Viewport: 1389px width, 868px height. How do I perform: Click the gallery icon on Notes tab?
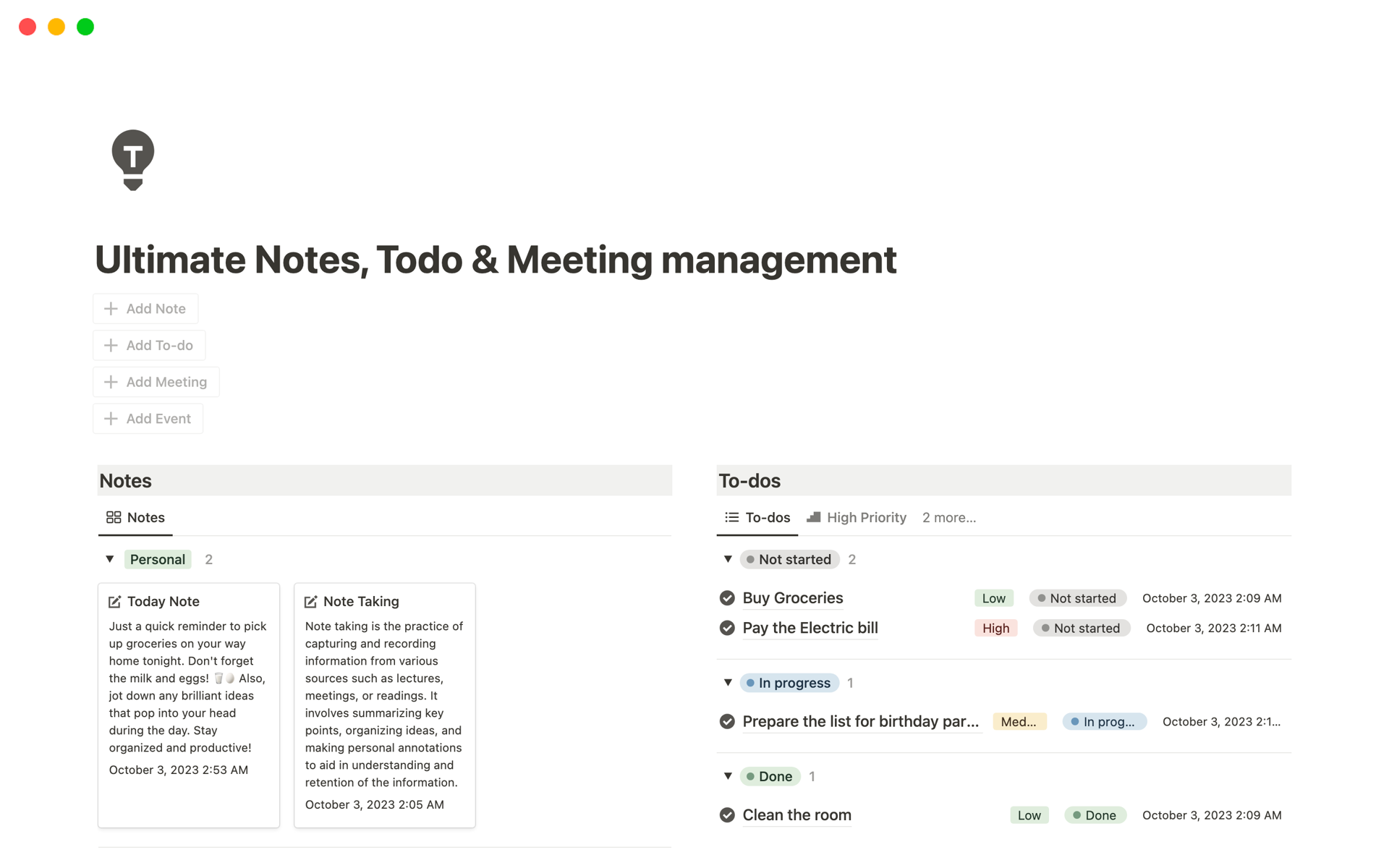coord(114,517)
